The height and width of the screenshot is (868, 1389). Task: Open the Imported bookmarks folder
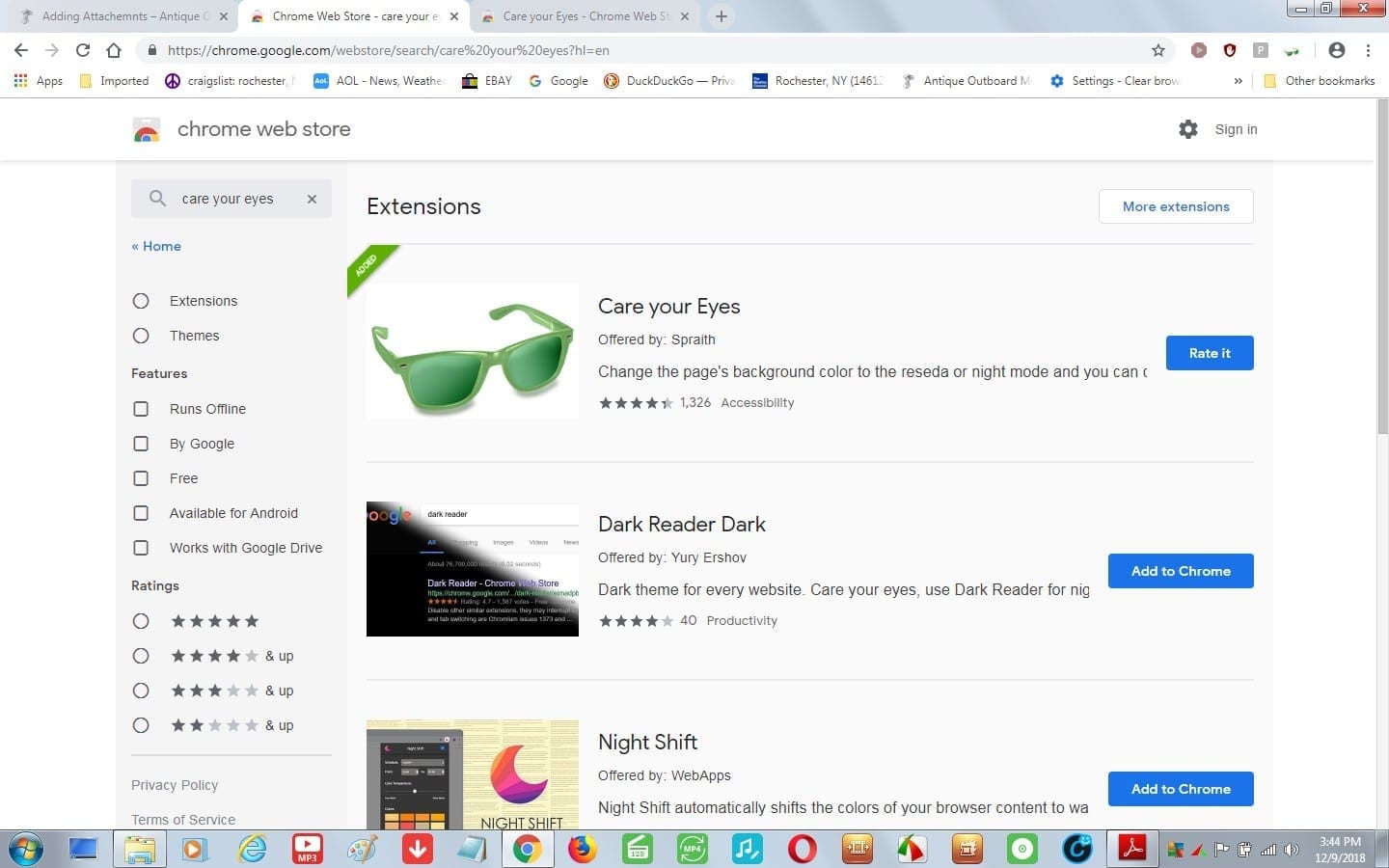[x=114, y=81]
